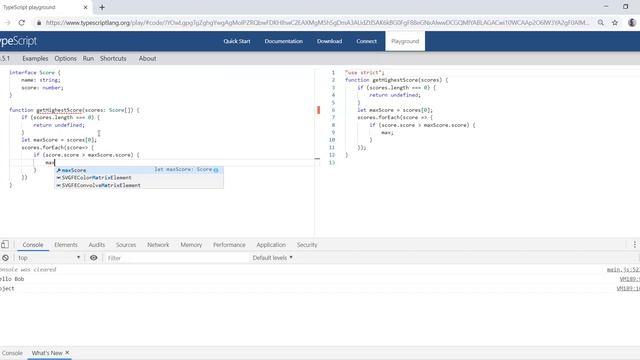
Task: Open the Options menu
Action: click(65, 58)
